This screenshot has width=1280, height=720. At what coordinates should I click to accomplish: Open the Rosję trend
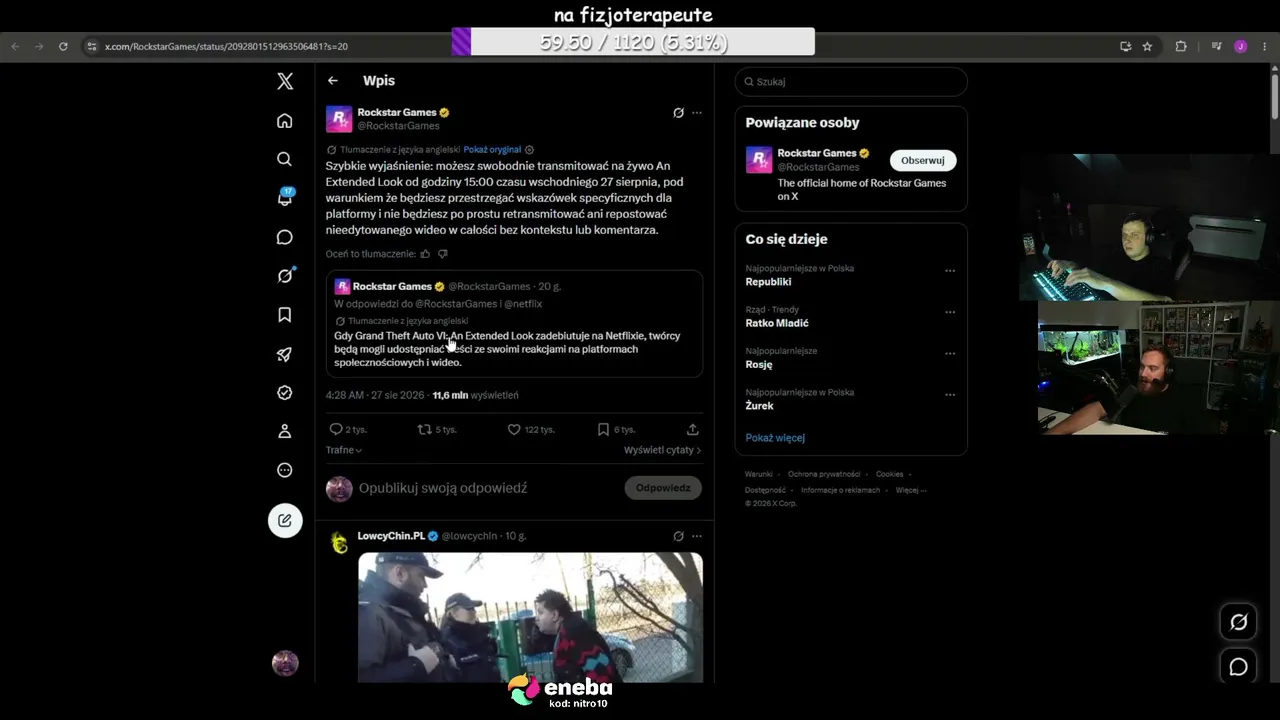pyautogui.click(x=759, y=365)
